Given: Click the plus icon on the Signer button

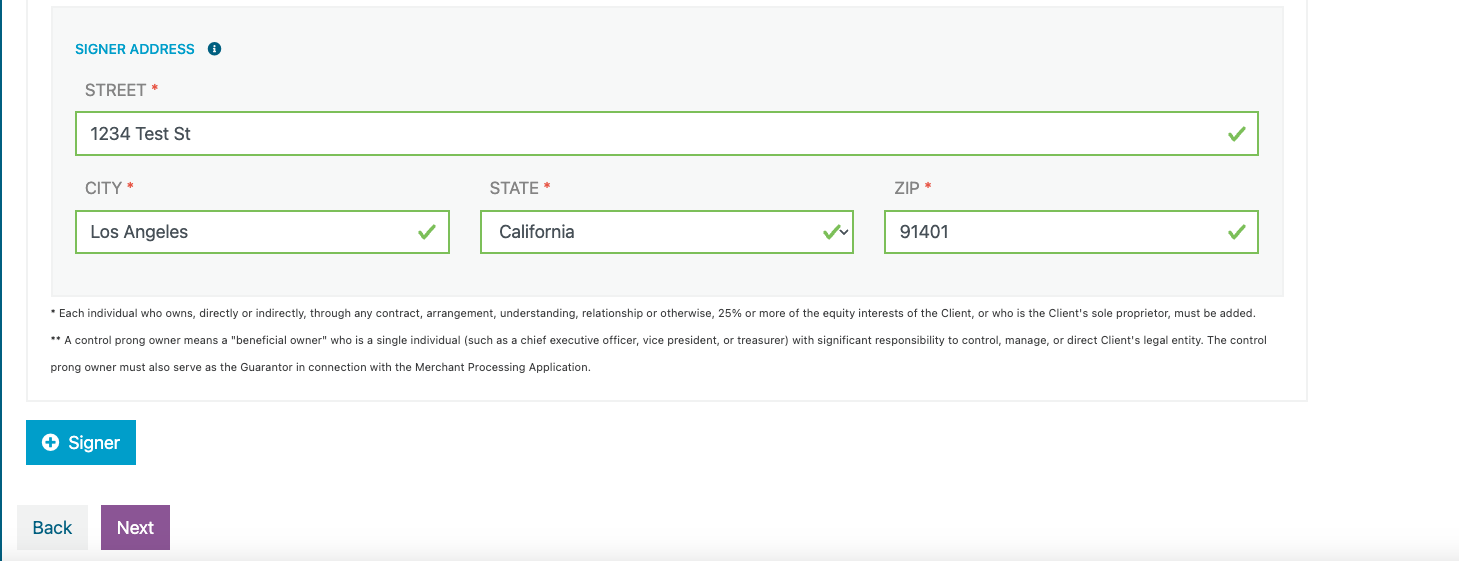Looking at the screenshot, I should [50, 442].
